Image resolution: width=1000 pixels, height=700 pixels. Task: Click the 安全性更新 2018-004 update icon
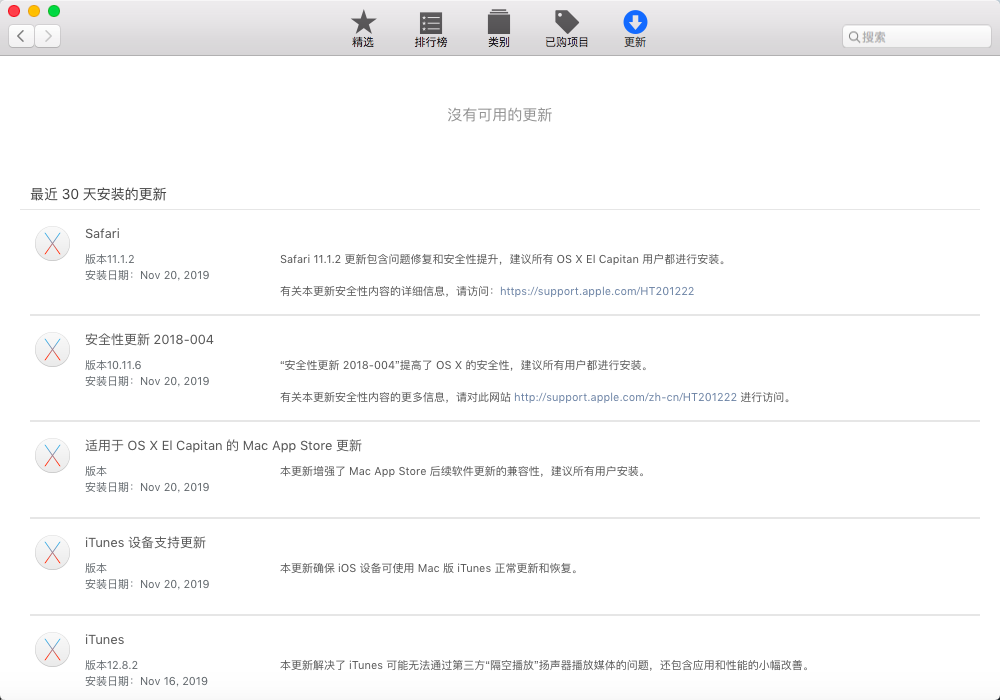coord(52,349)
